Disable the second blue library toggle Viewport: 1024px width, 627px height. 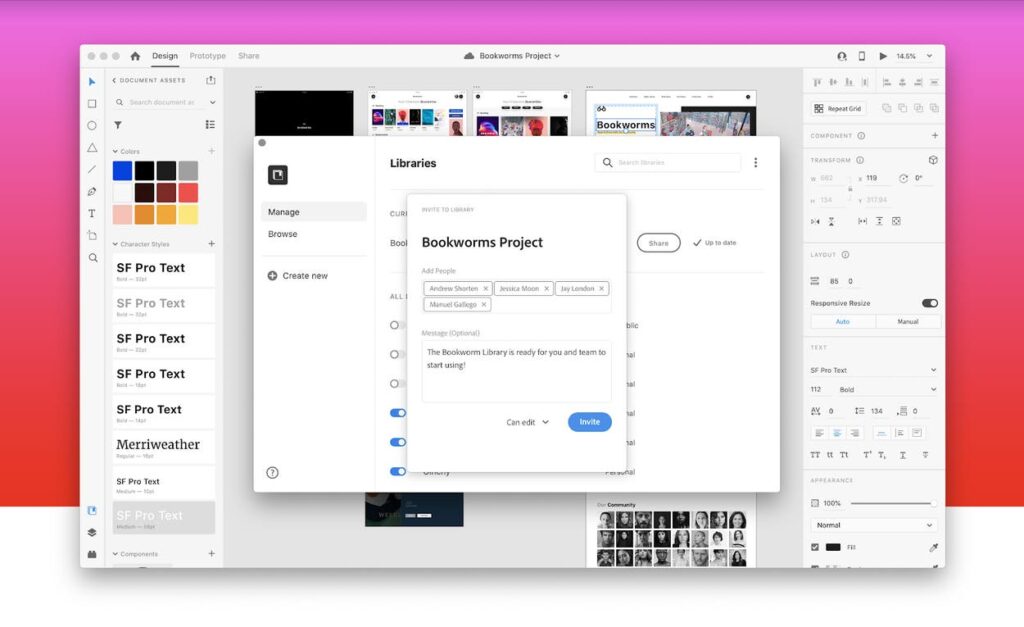(398, 442)
